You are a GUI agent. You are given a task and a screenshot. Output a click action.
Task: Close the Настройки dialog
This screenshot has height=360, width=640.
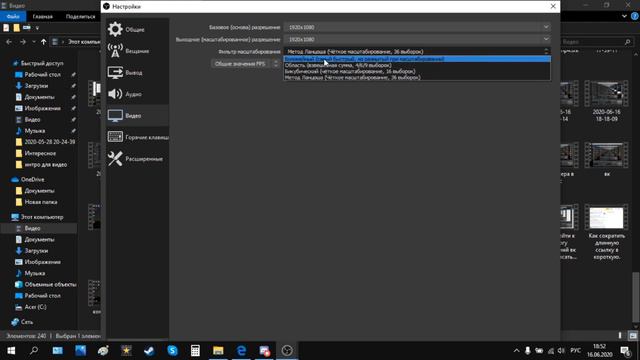[x=553, y=6]
